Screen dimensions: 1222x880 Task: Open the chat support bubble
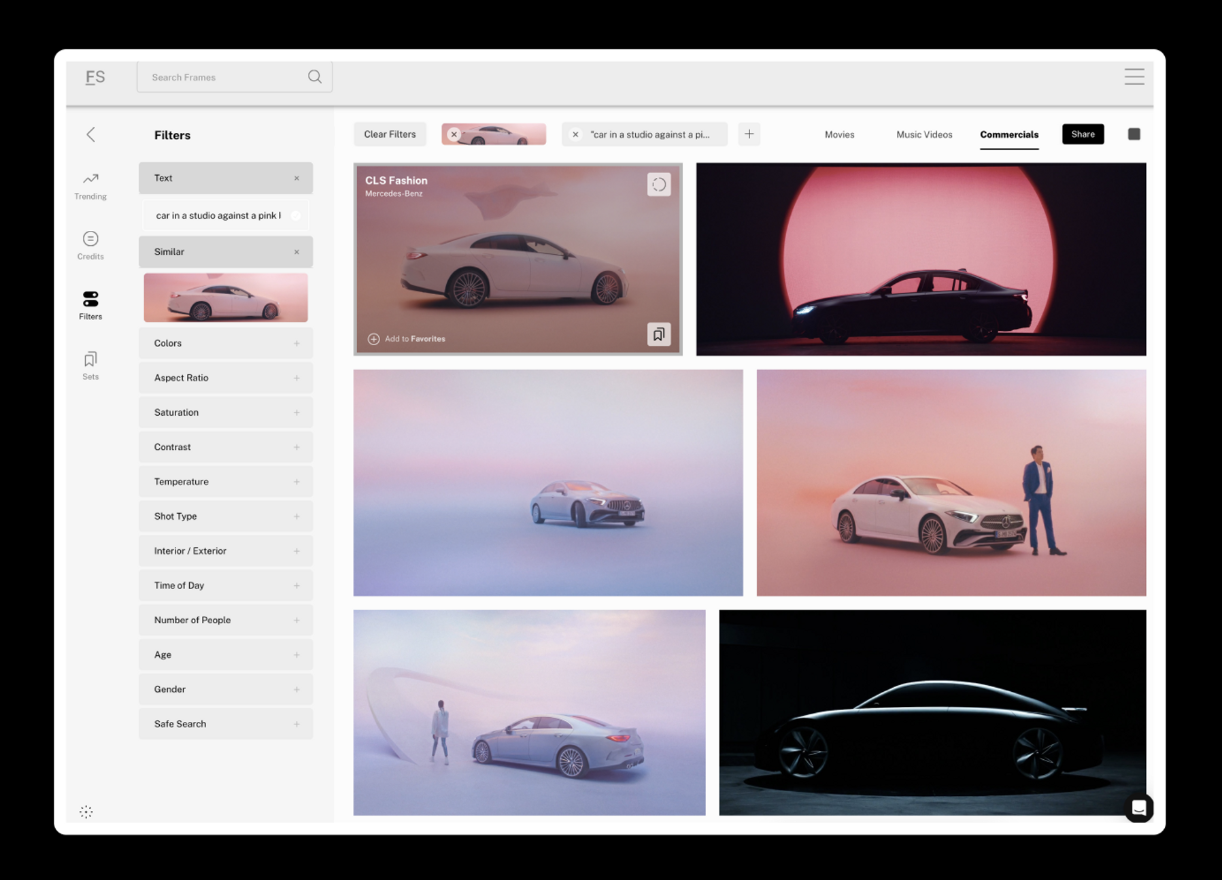click(1138, 808)
